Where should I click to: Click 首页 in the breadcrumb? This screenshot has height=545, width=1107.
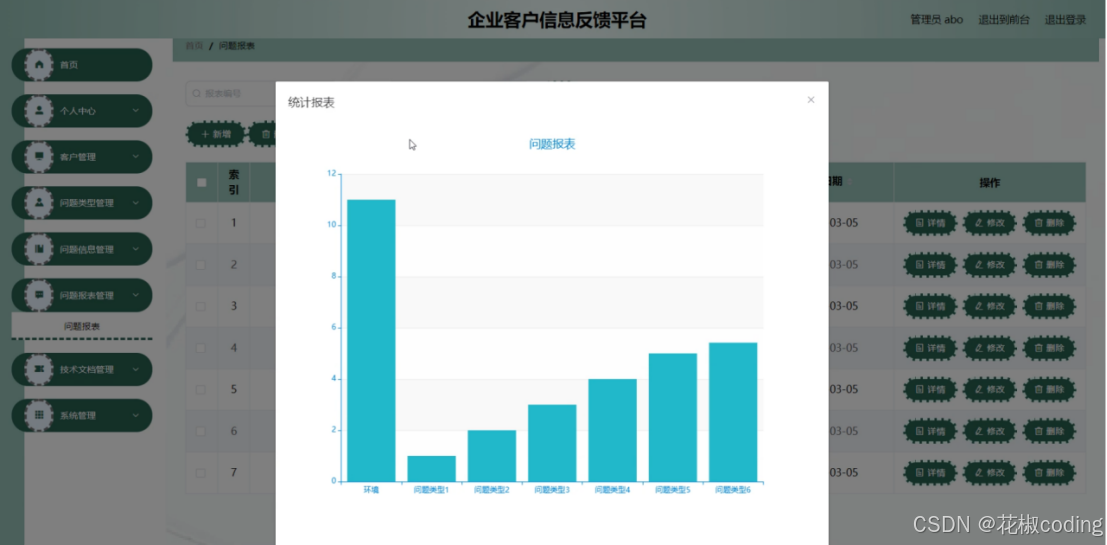click(194, 46)
